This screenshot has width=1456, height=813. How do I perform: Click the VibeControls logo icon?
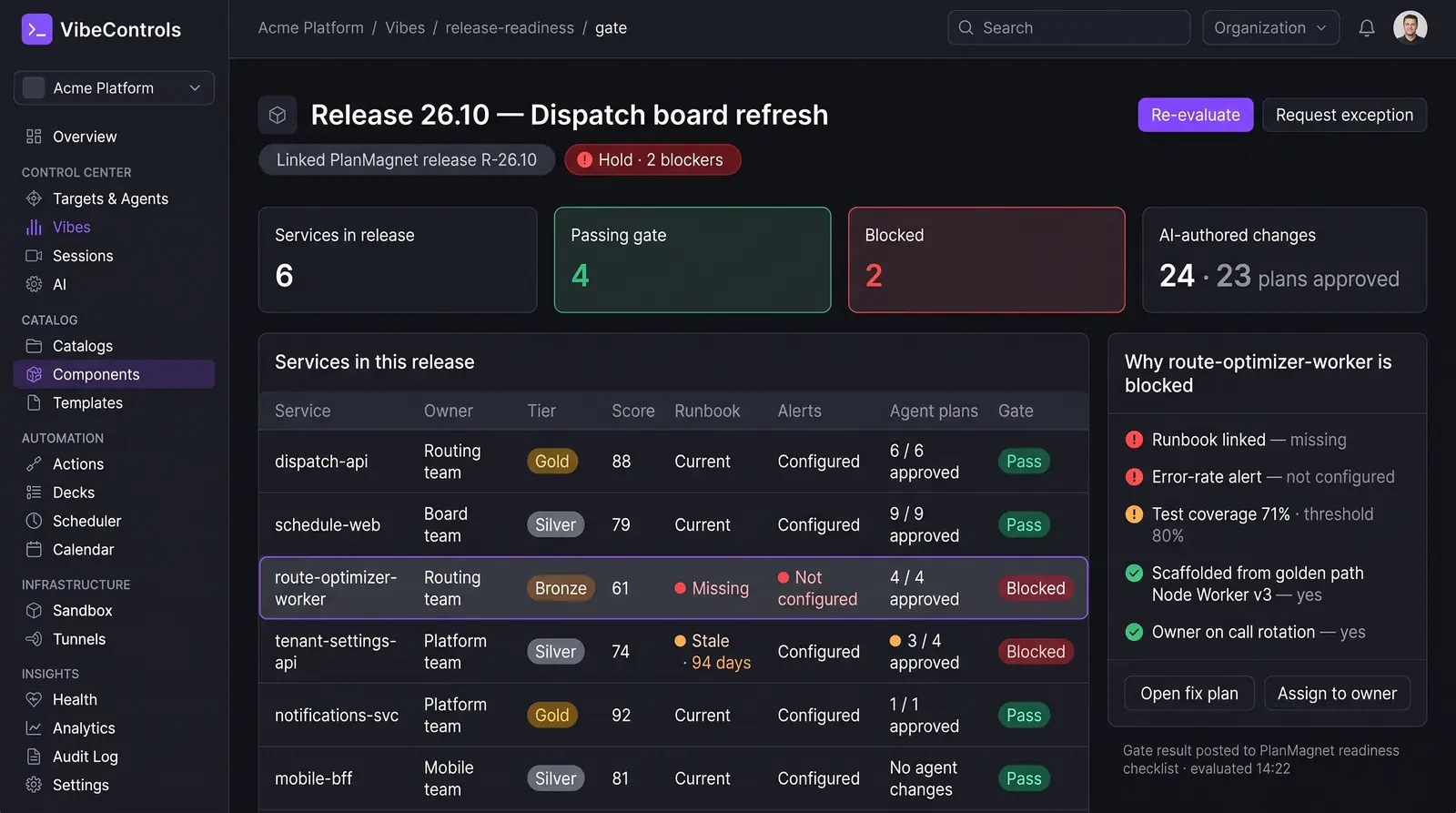36,29
